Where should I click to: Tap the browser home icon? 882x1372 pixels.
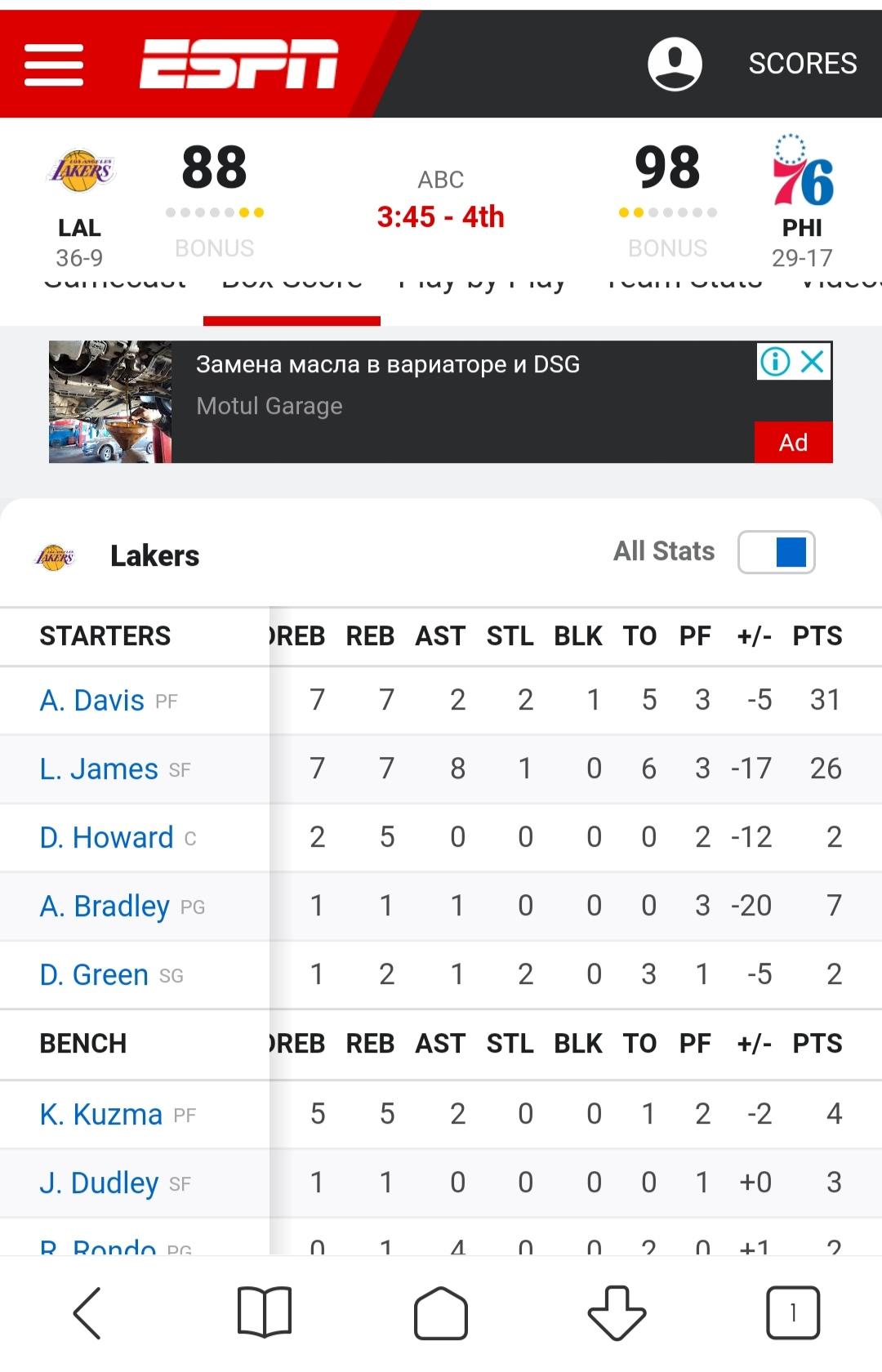pyautogui.click(x=441, y=1313)
